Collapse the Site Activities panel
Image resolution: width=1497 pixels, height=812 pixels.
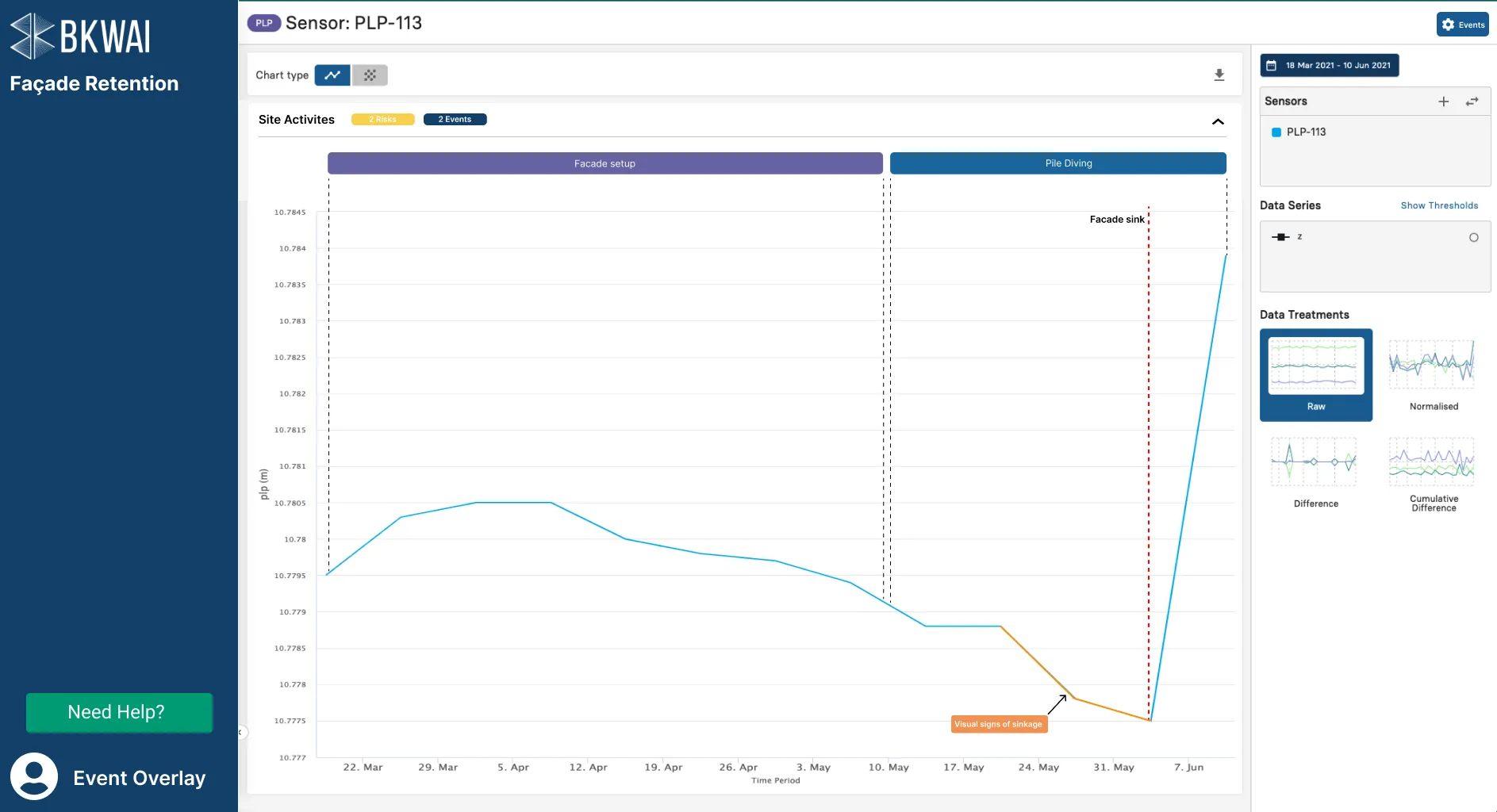(1218, 121)
